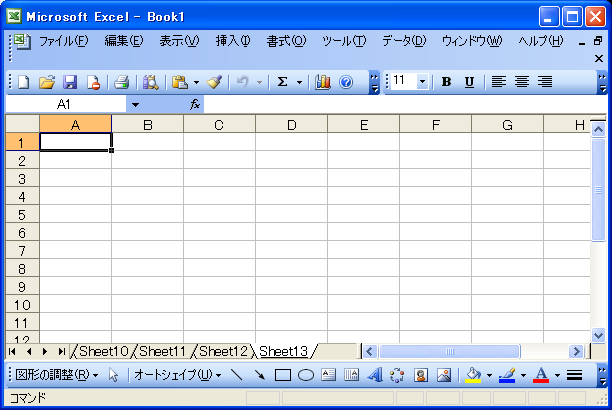This screenshot has height=410, width=612.
Task: Select the Format Painter brush
Action: [x=214, y=82]
